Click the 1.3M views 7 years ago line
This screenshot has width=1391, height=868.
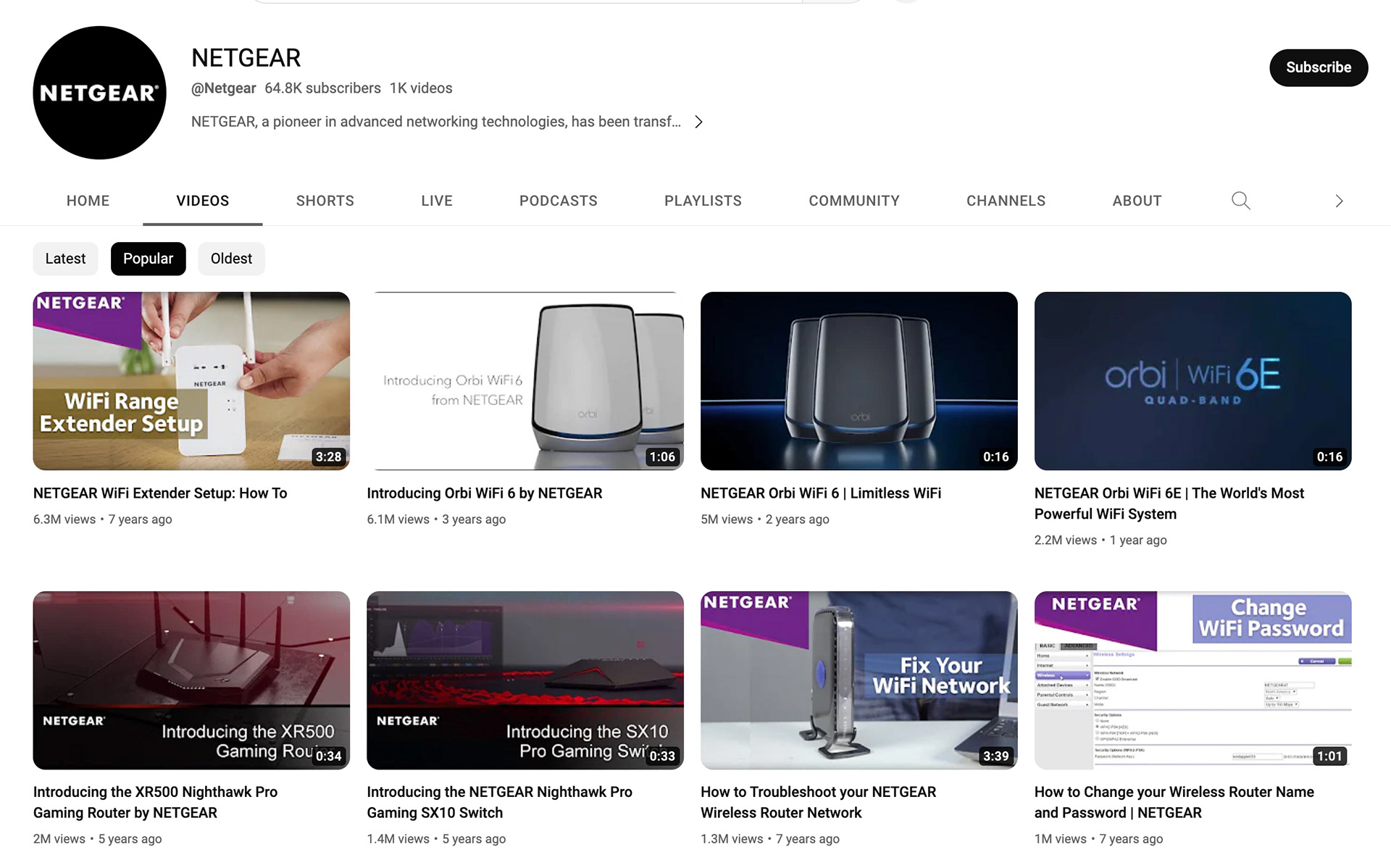click(770, 839)
